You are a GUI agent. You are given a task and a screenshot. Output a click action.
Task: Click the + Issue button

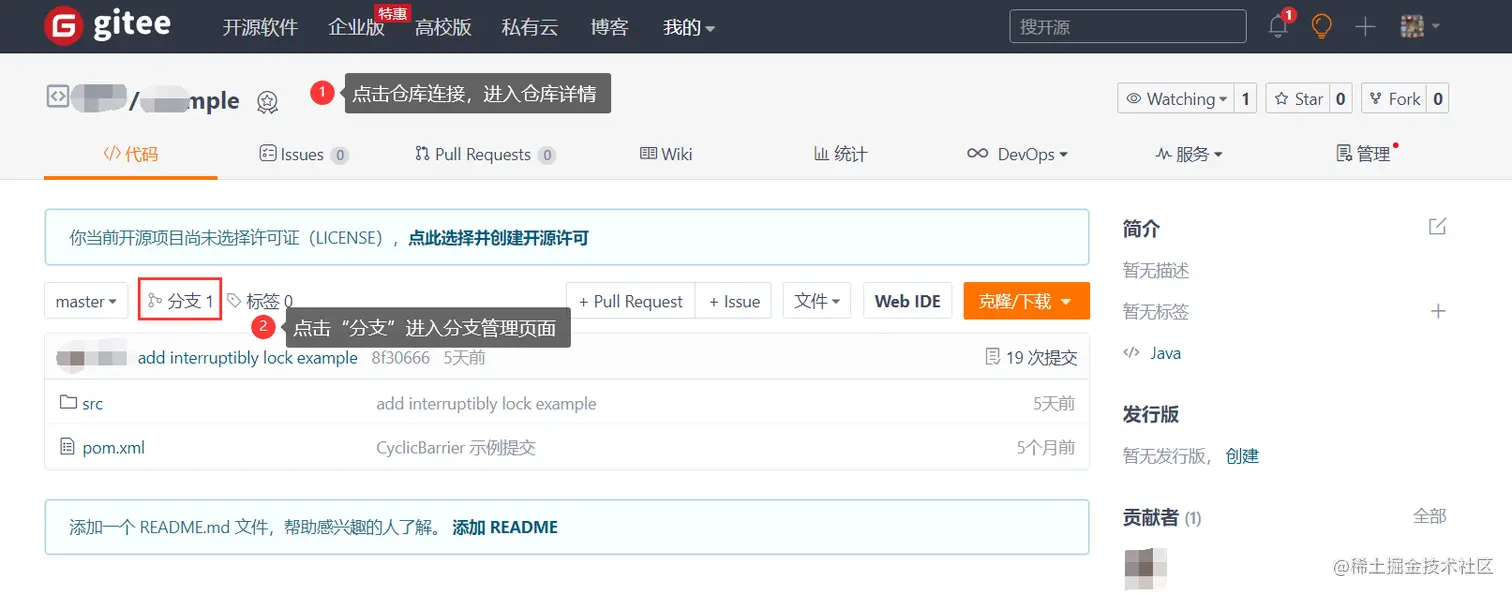[x=733, y=301]
